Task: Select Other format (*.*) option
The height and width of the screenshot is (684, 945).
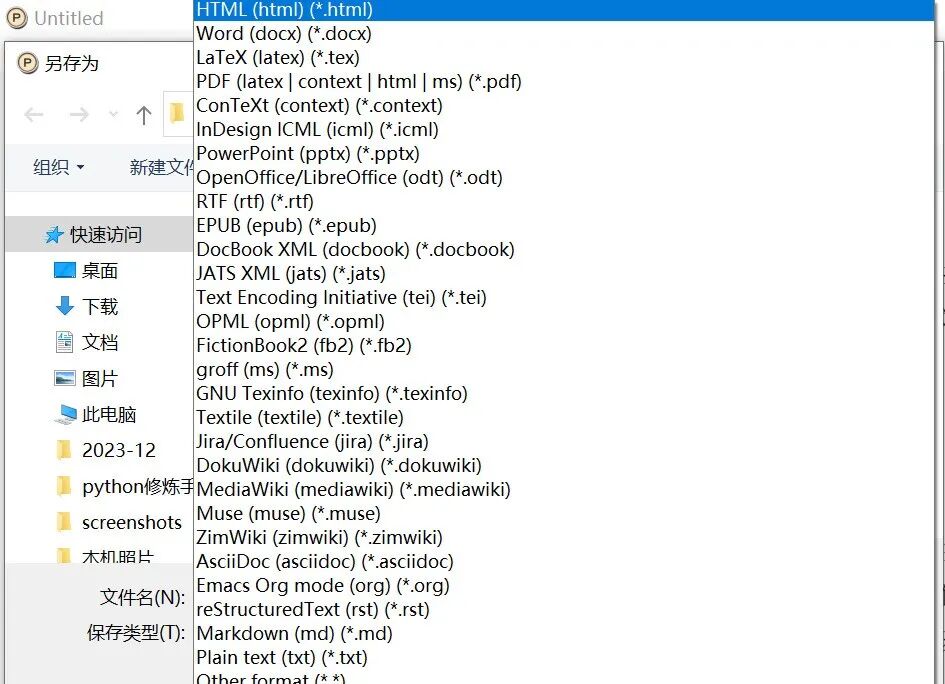Action: coord(564,677)
